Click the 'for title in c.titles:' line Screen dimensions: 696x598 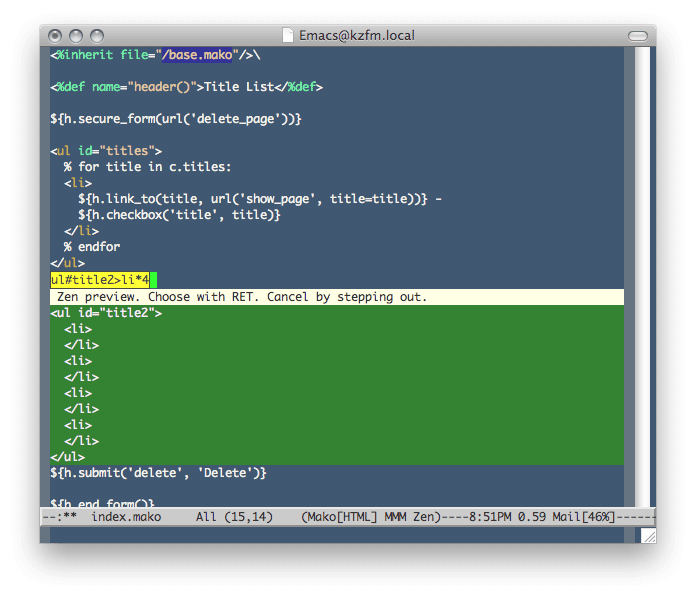coord(147,167)
